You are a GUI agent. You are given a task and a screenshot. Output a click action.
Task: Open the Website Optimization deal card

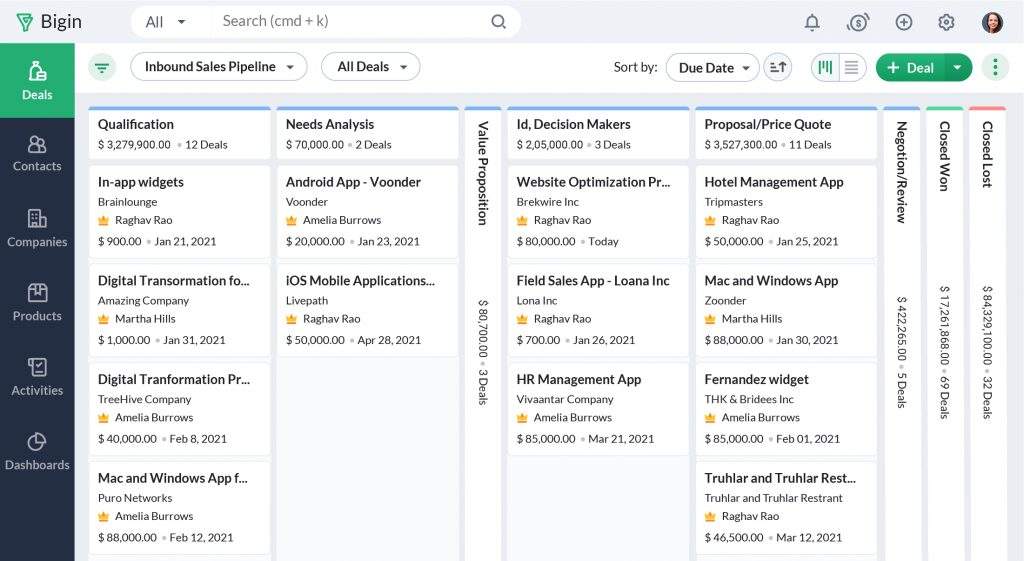[598, 212]
